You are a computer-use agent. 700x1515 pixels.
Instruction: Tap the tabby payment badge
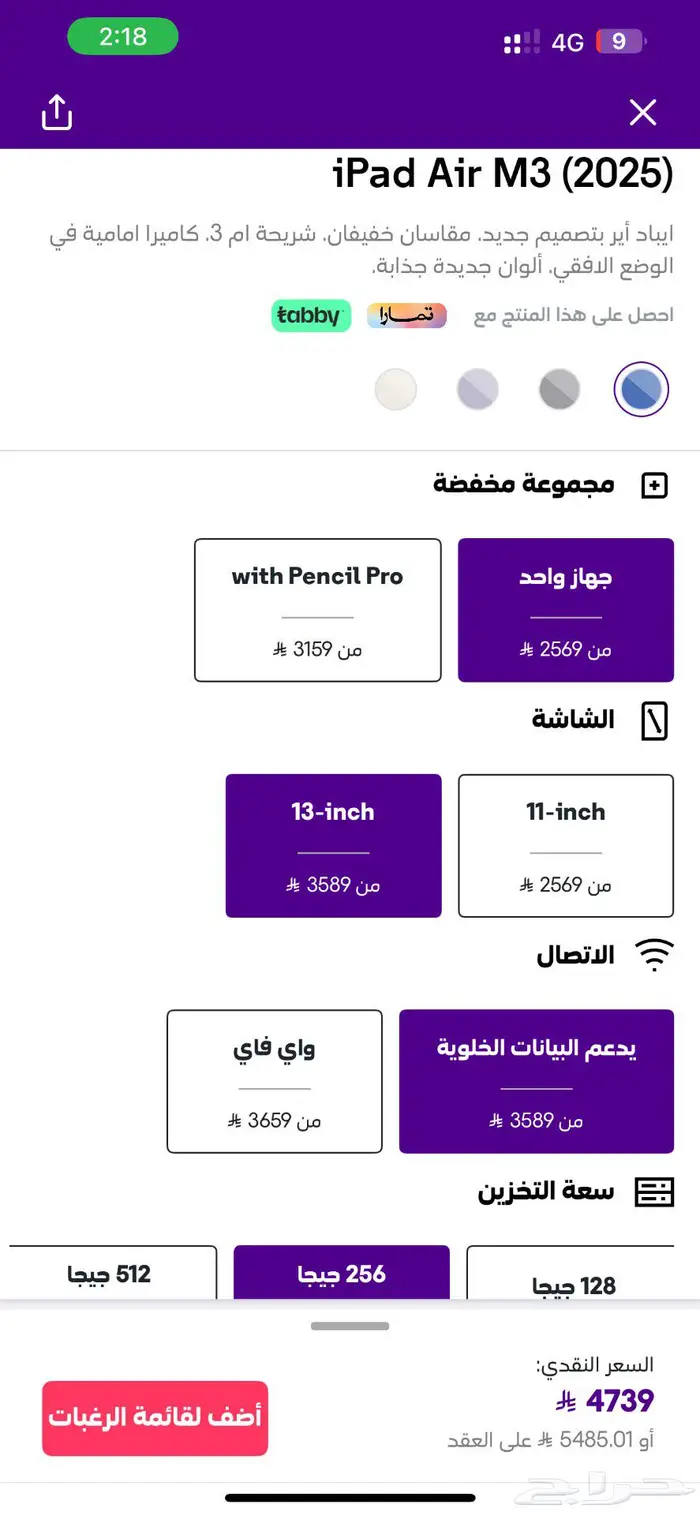[311, 315]
